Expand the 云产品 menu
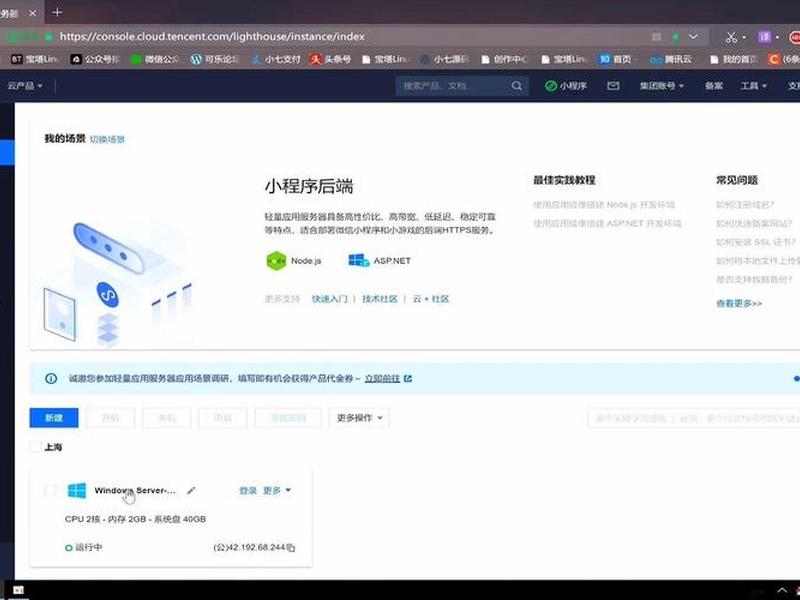 (x=24, y=86)
